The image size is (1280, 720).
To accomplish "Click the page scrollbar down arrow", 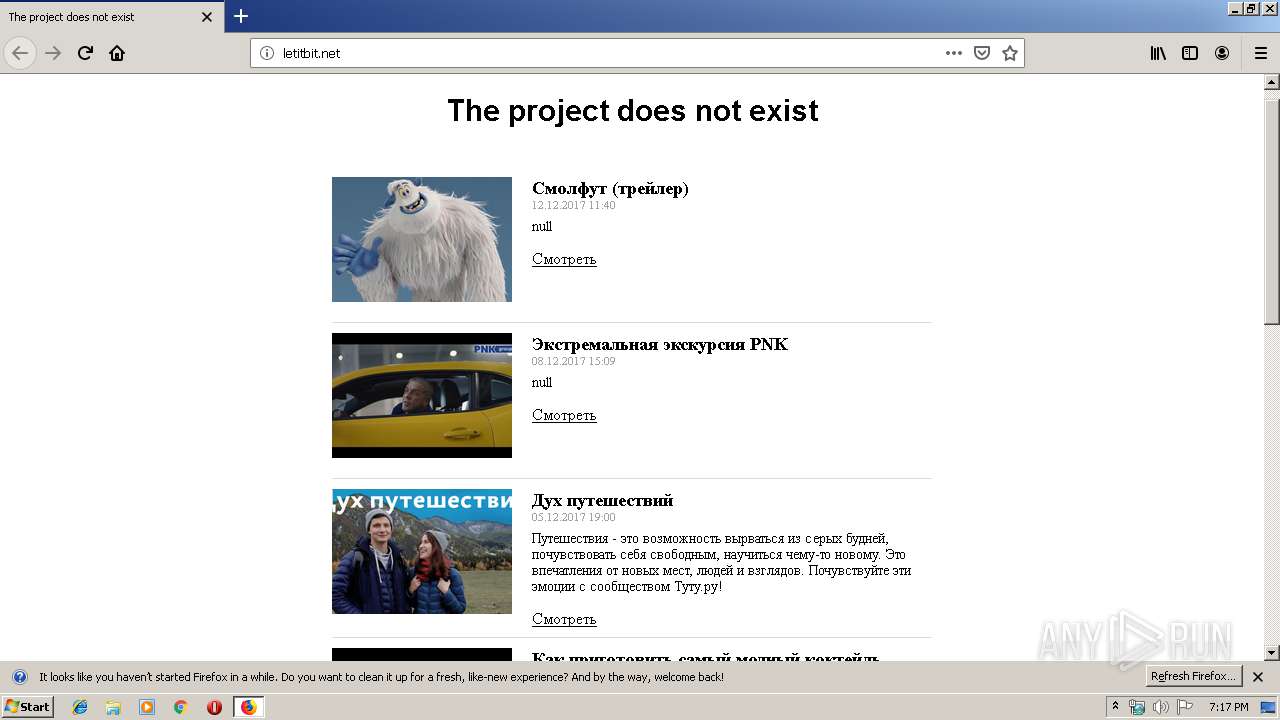I will point(1272,653).
